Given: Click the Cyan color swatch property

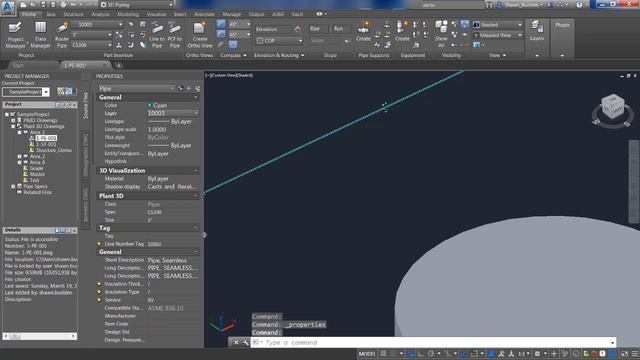Looking at the screenshot, I should click(x=150, y=105).
